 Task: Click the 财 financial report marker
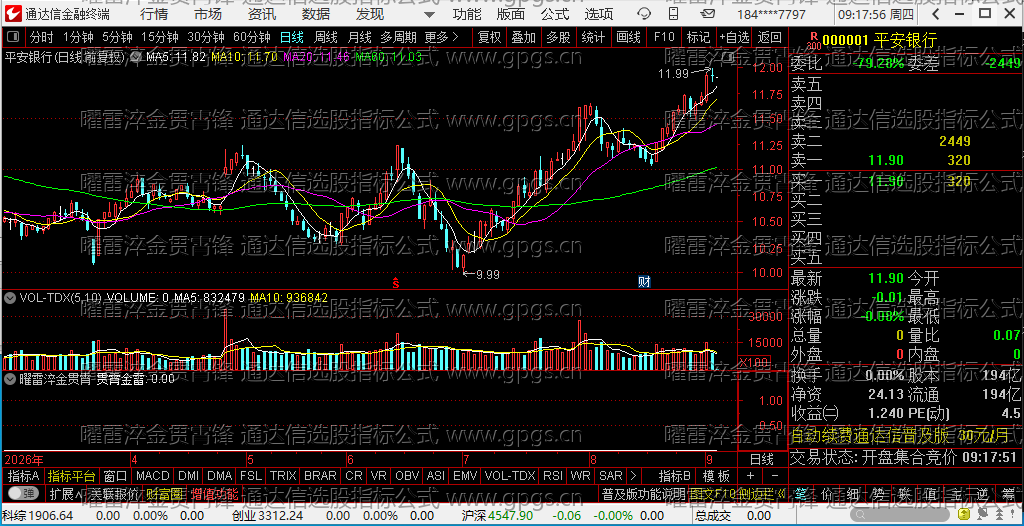644,282
